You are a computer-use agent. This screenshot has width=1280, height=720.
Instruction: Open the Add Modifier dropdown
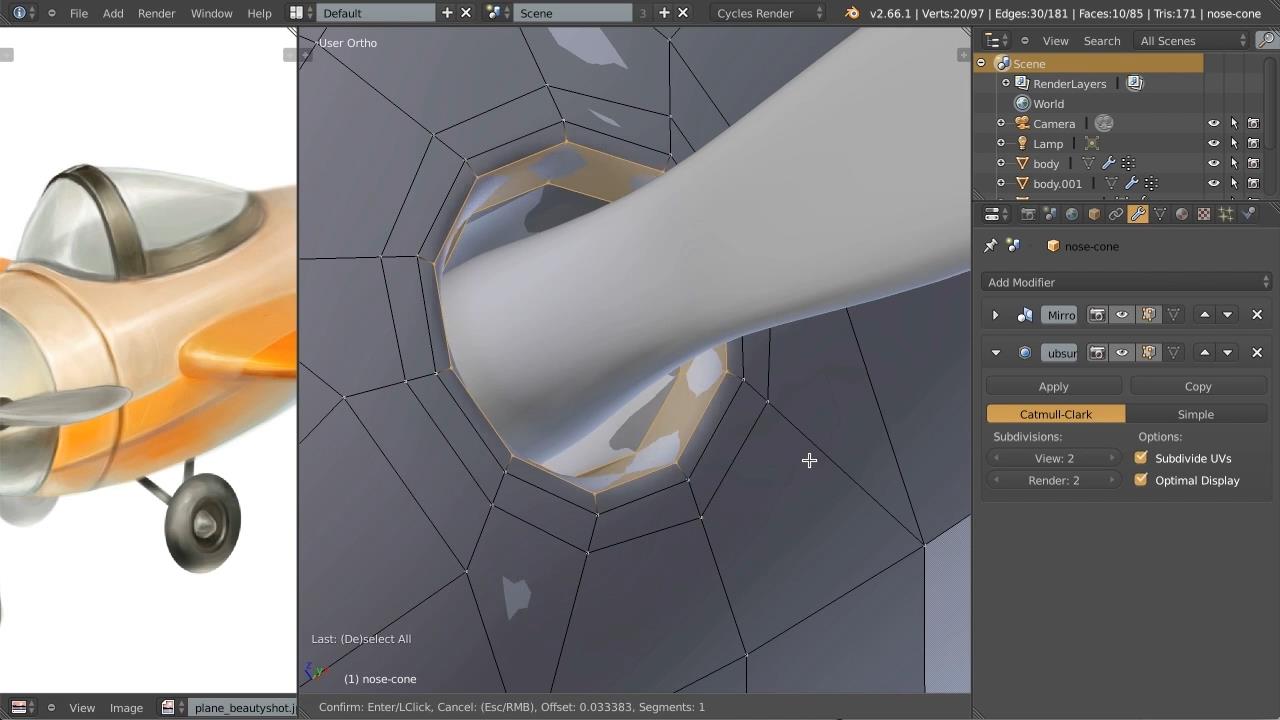(1127, 282)
